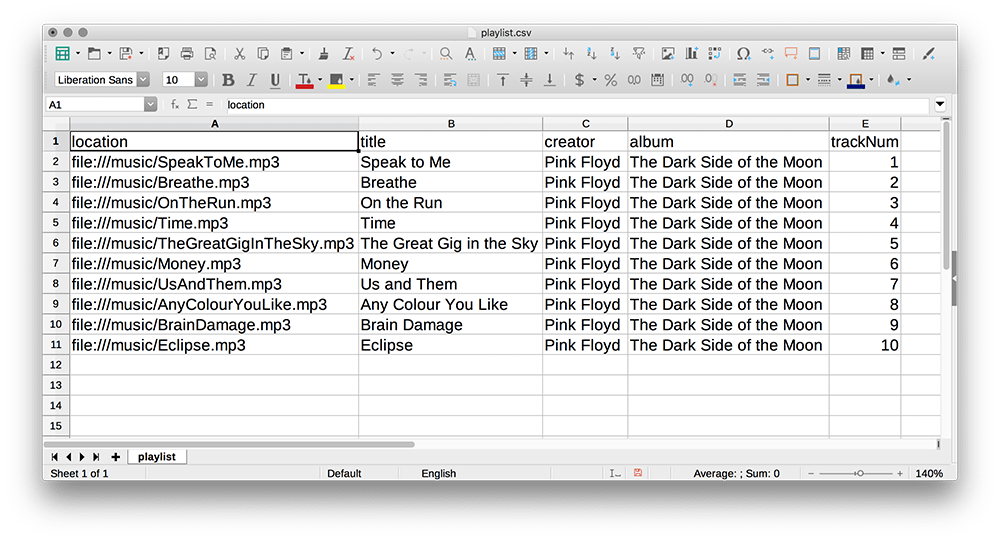Open the Liberation Sans font name dropdown

pyautogui.click(x=143, y=80)
